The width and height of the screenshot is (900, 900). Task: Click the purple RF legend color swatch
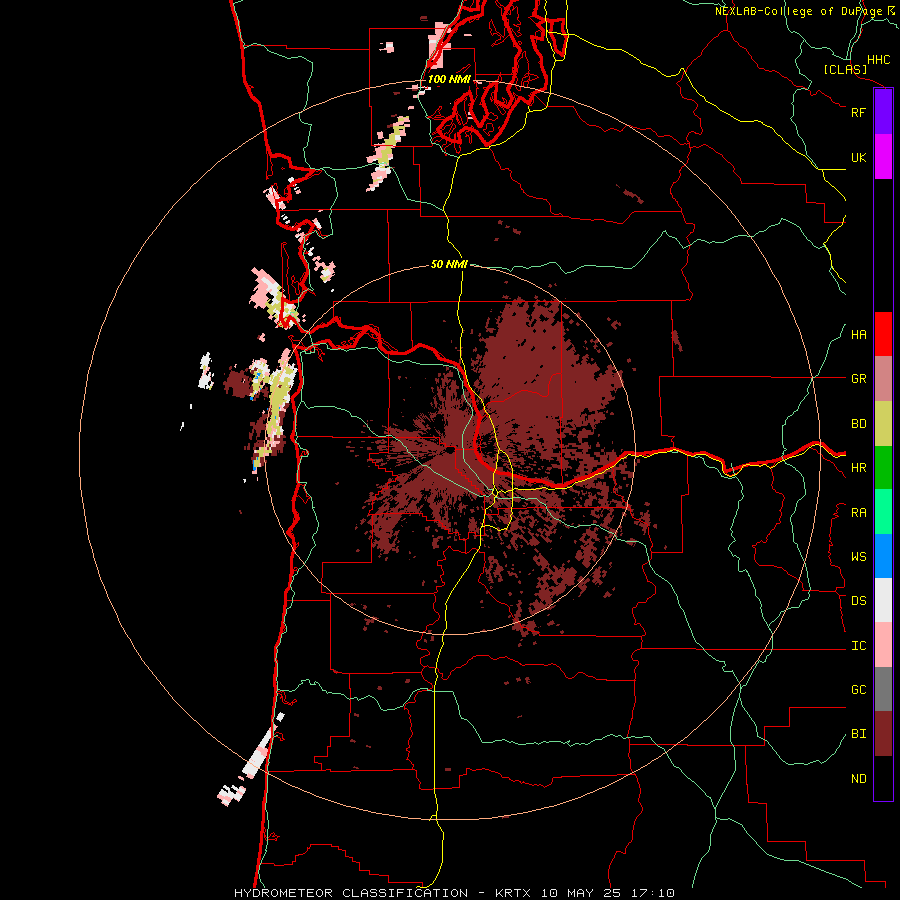883,112
